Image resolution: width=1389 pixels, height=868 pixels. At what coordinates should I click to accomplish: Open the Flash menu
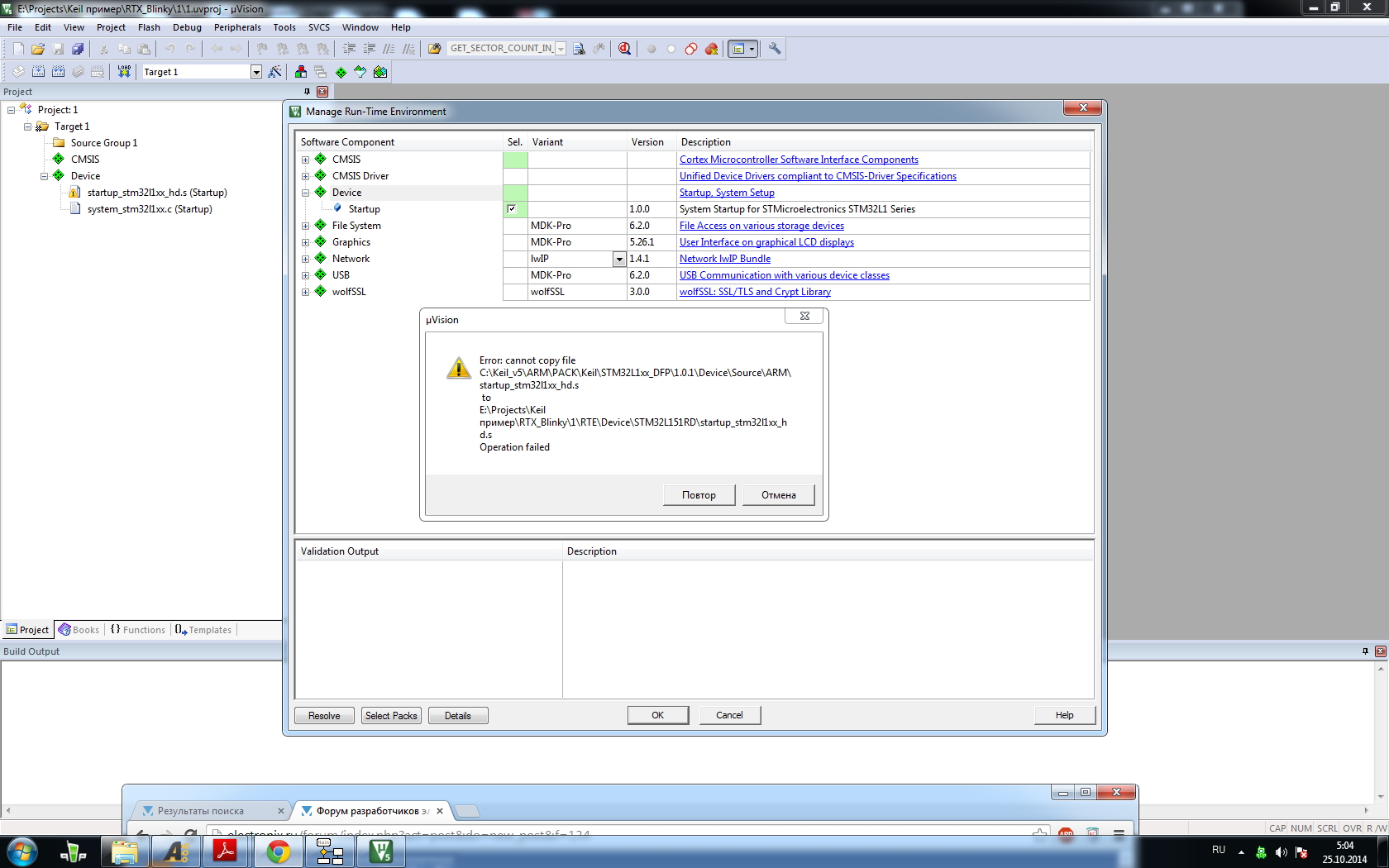(x=149, y=27)
